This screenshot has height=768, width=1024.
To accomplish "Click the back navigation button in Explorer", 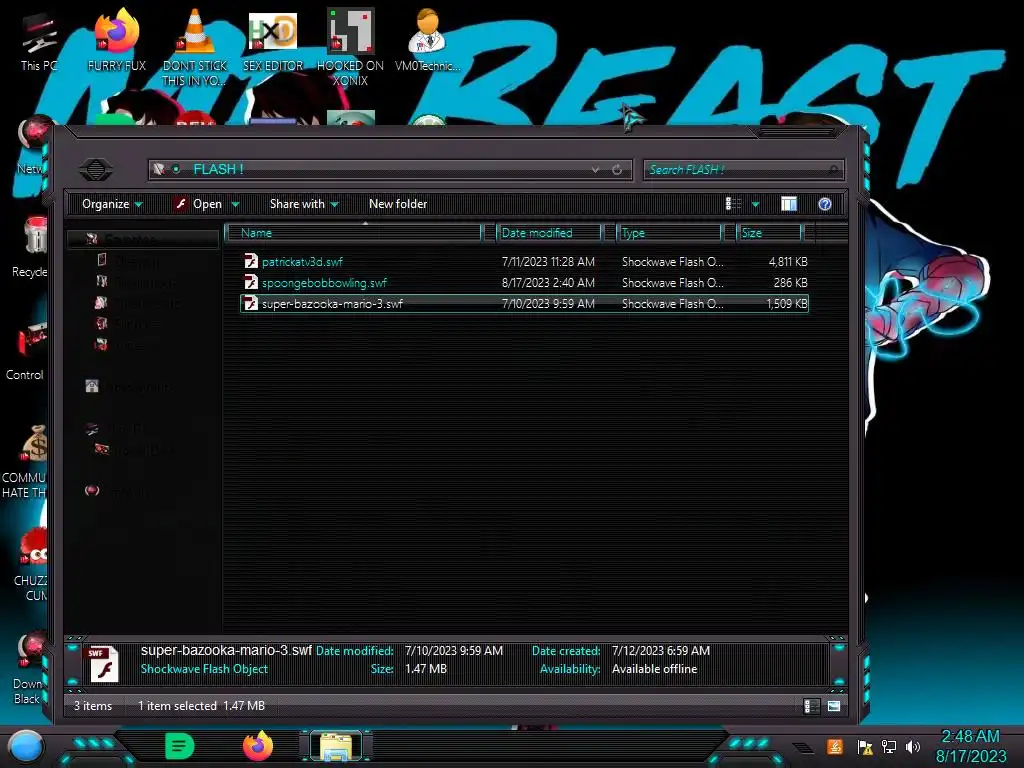I will (95, 170).
